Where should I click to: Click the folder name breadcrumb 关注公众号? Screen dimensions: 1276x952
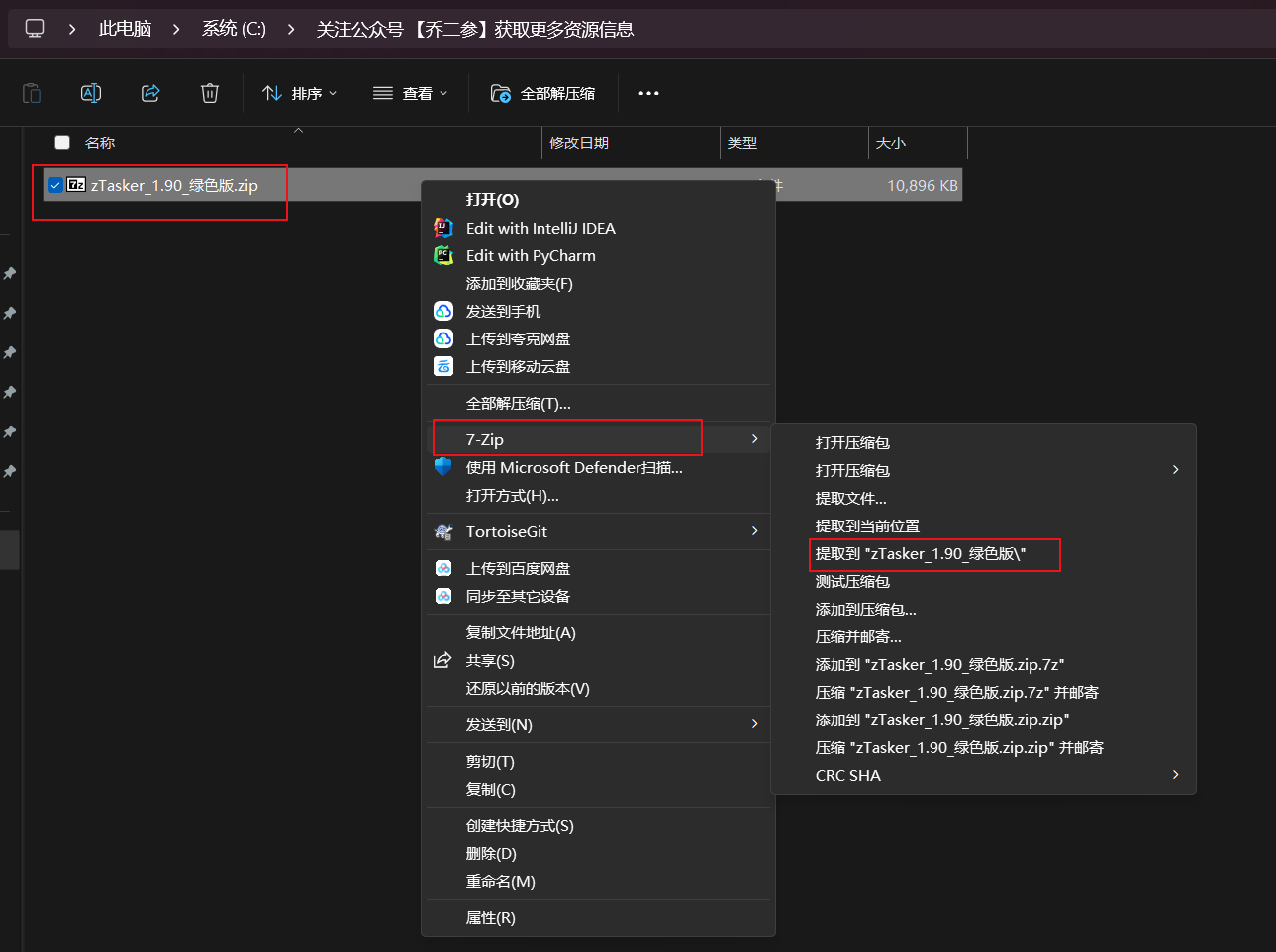click(475, 29)
